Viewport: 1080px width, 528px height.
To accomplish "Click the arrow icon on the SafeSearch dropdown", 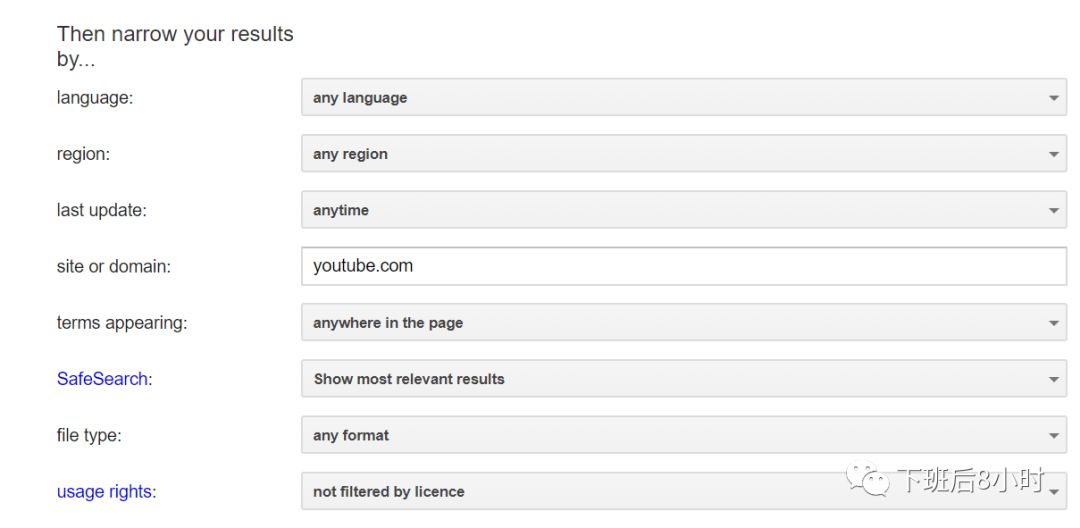I will pos(1053,380).
